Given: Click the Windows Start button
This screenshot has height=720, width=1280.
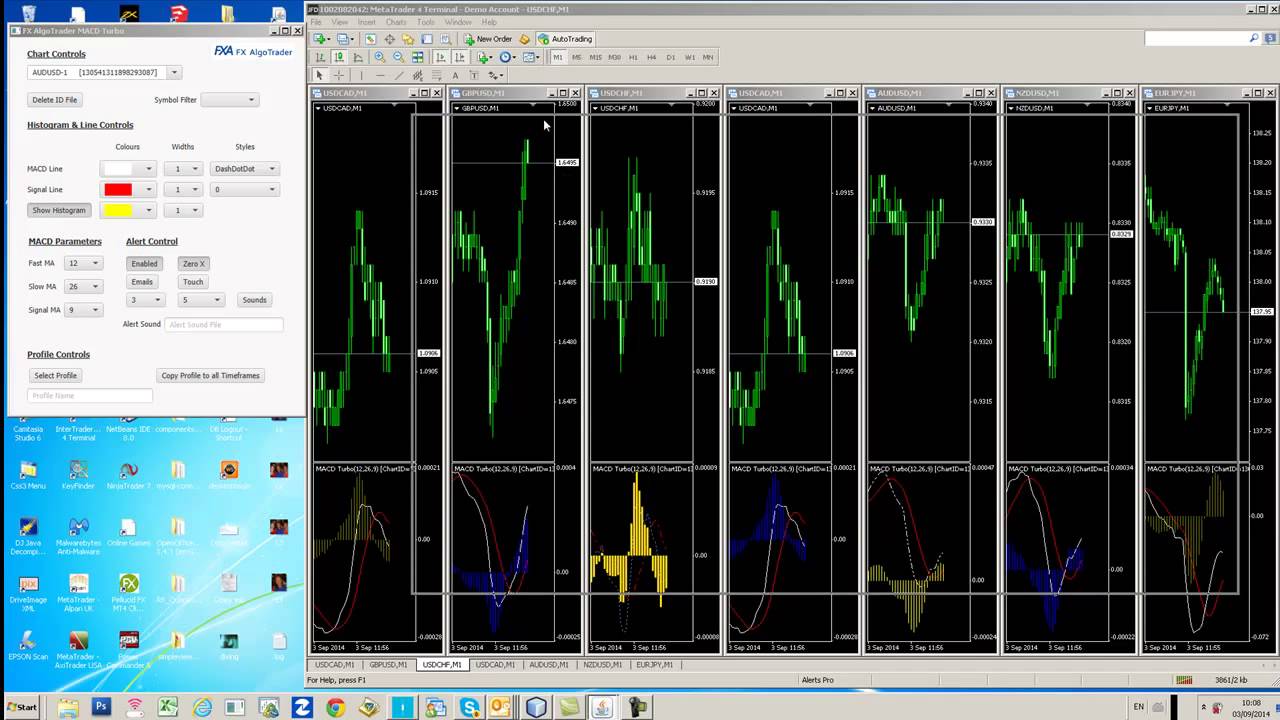Looking at the screenshot, I should pyautogui.click(x=22, y=707).
